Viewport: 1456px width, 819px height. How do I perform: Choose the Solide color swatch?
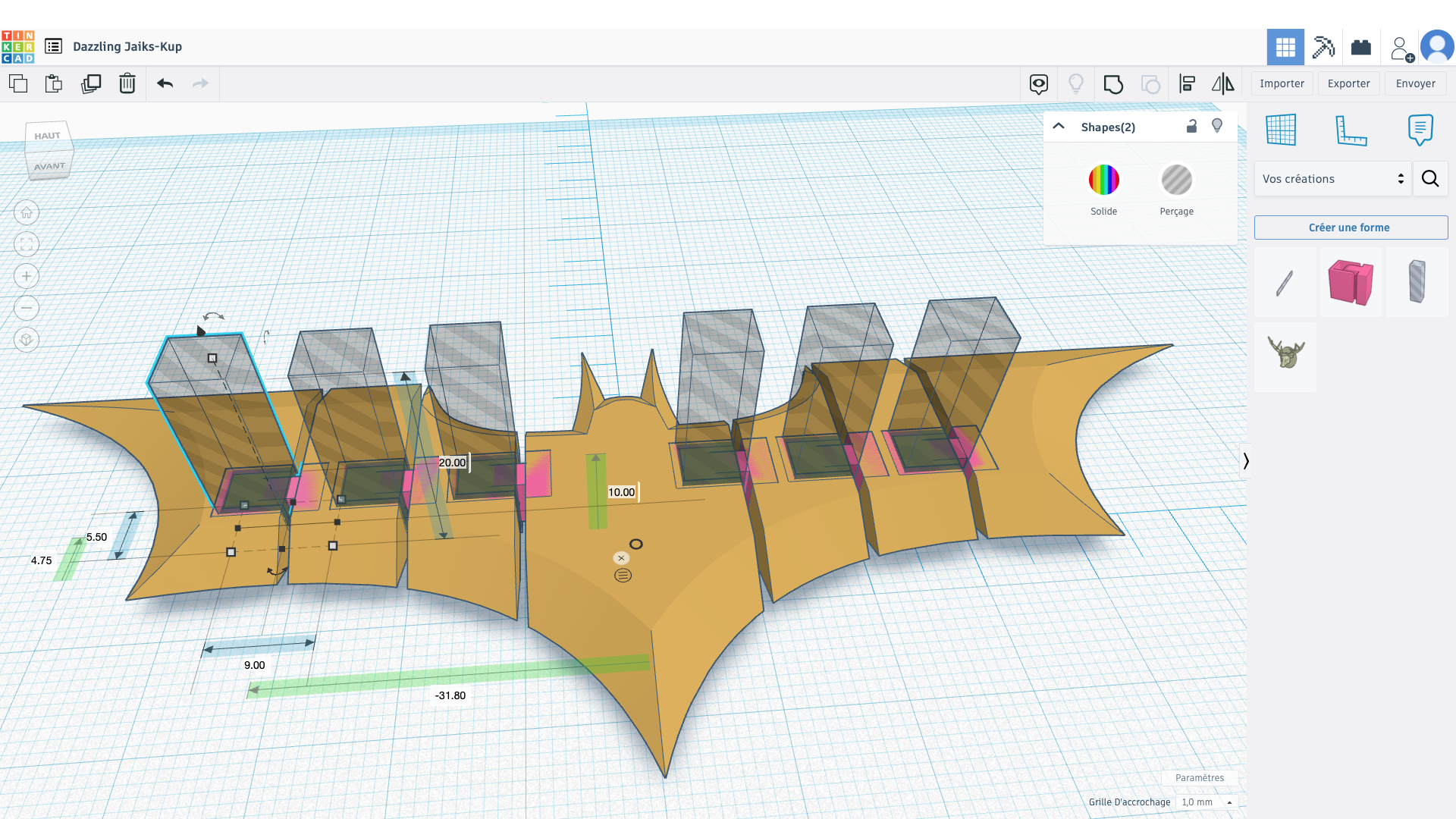pyautogui.click(x=1103, y=180)
